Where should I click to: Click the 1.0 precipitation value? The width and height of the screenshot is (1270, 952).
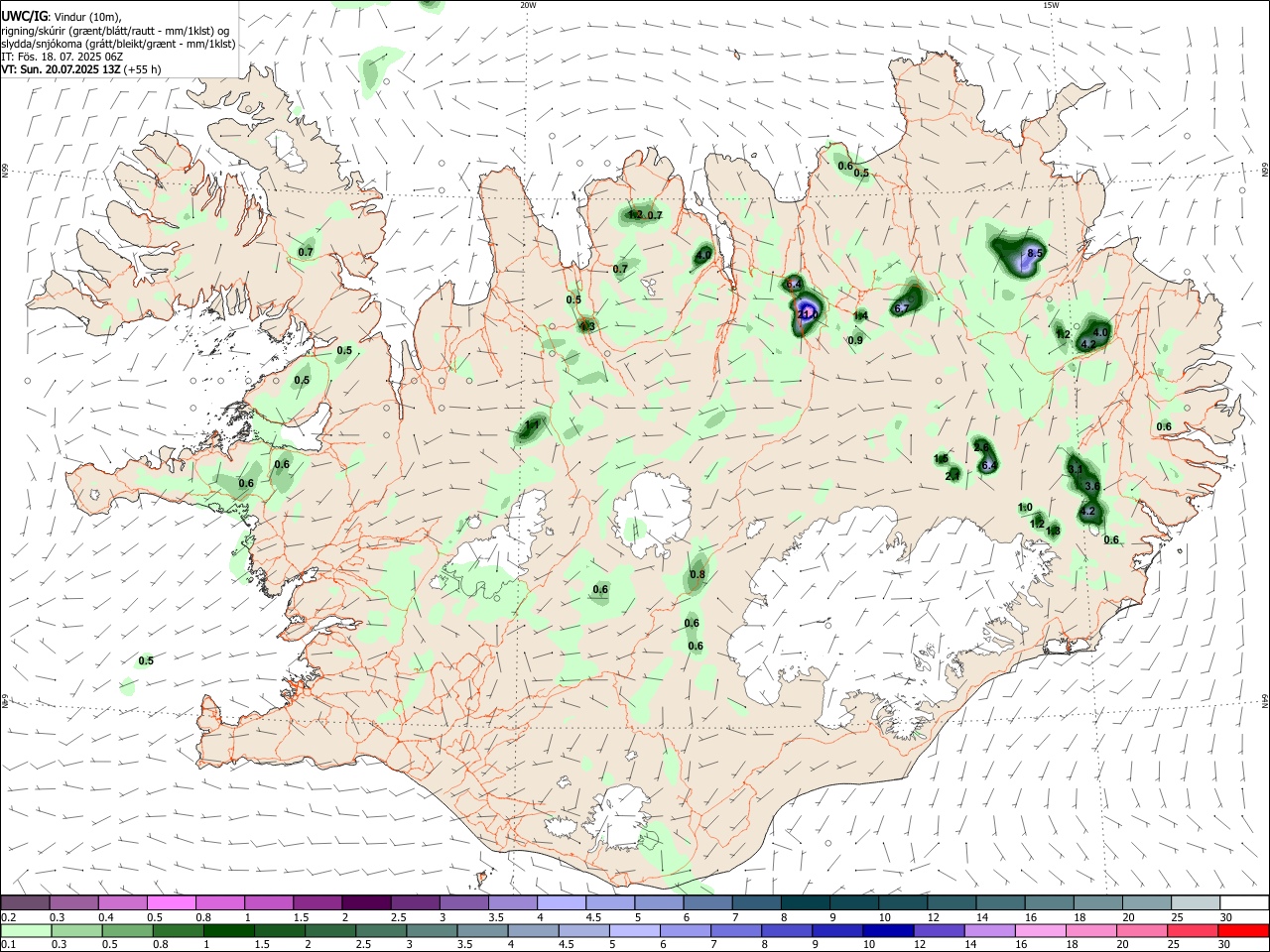[x=1026, y=508]
